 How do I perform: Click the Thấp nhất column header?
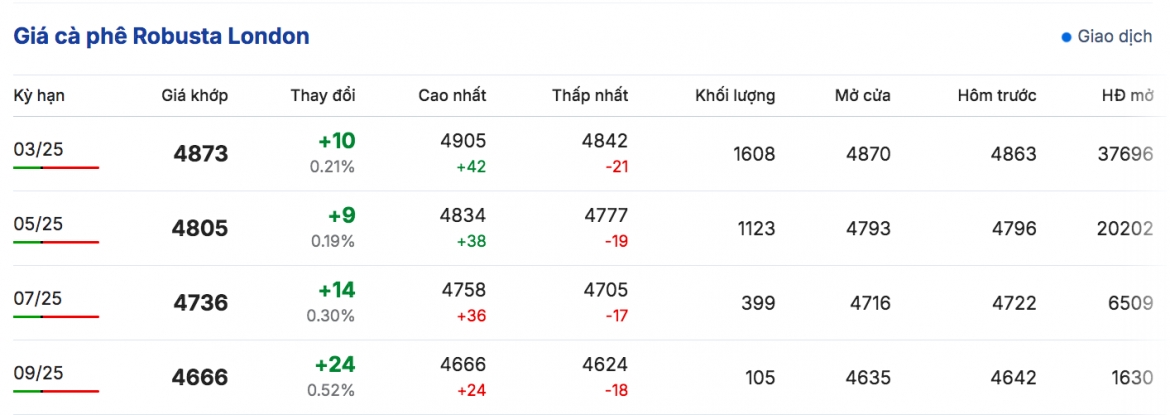(590, 96)
